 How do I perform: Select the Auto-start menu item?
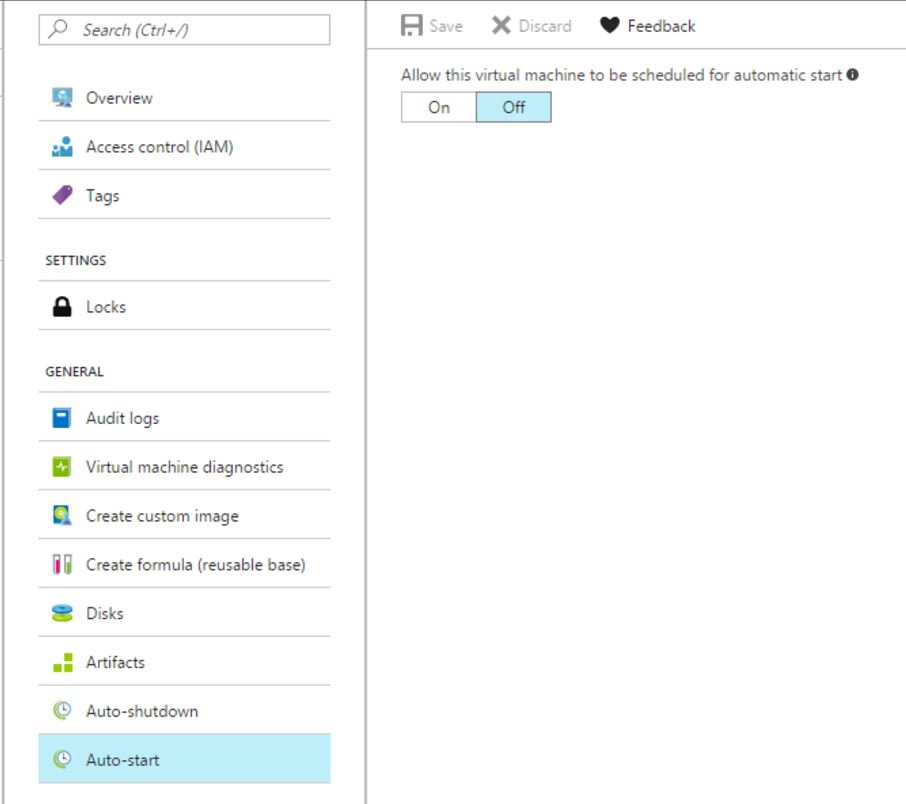click(x=122, y=760)
